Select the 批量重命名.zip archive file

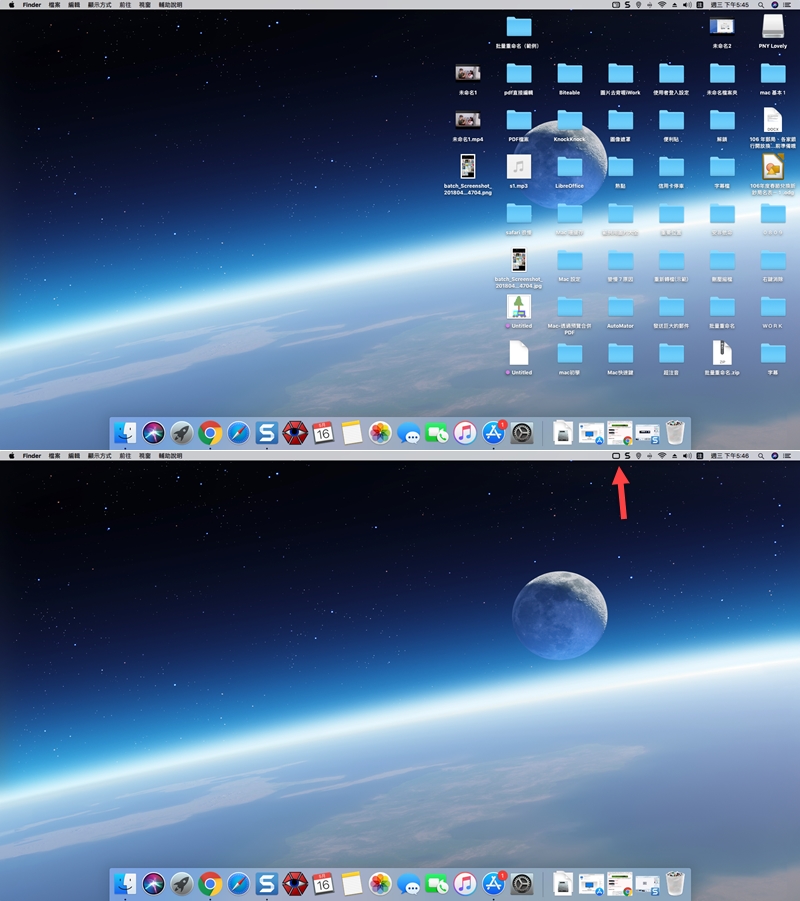pyautogui.click(x=722, y=353)
